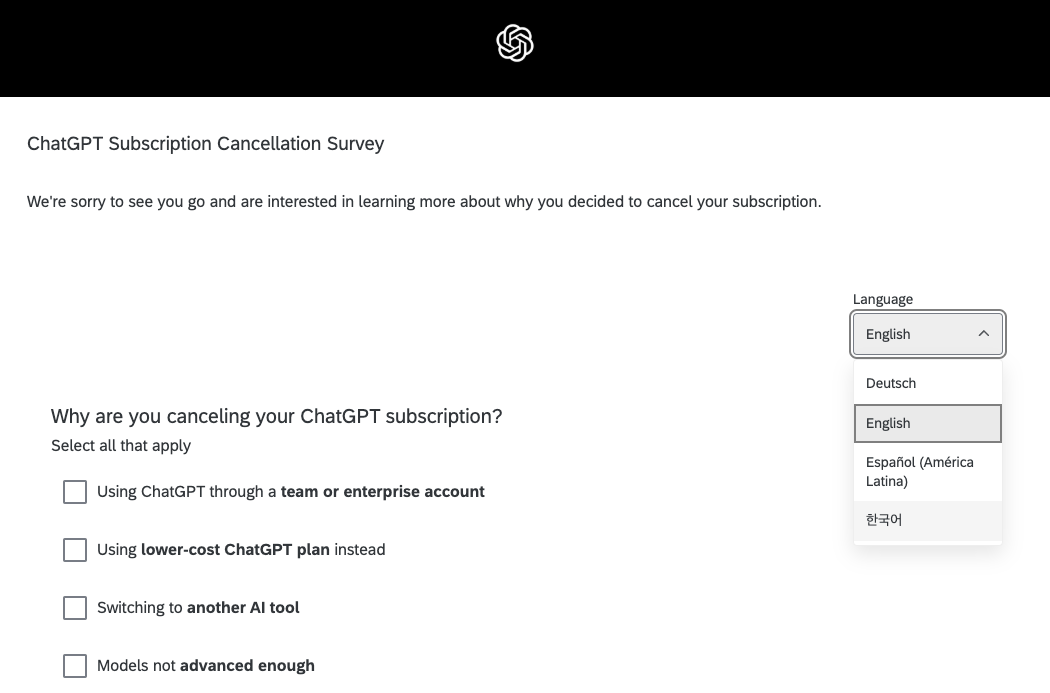The image size is (1050, 693).
Task: Collapse the Language dropdown using its chevron arrow
Action: [983, 334]
